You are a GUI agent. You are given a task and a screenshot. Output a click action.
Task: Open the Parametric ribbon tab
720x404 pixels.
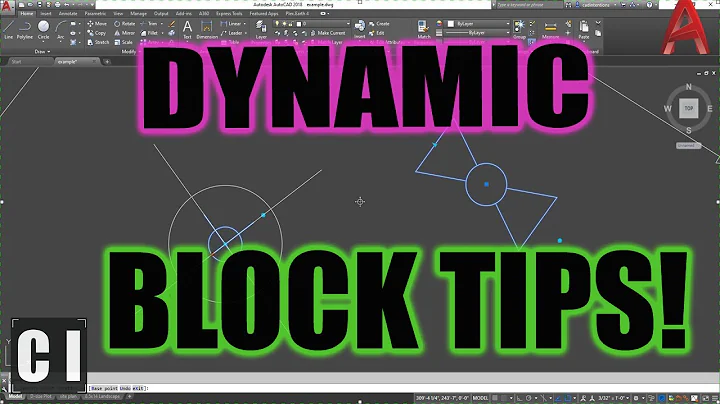(95, 14)
